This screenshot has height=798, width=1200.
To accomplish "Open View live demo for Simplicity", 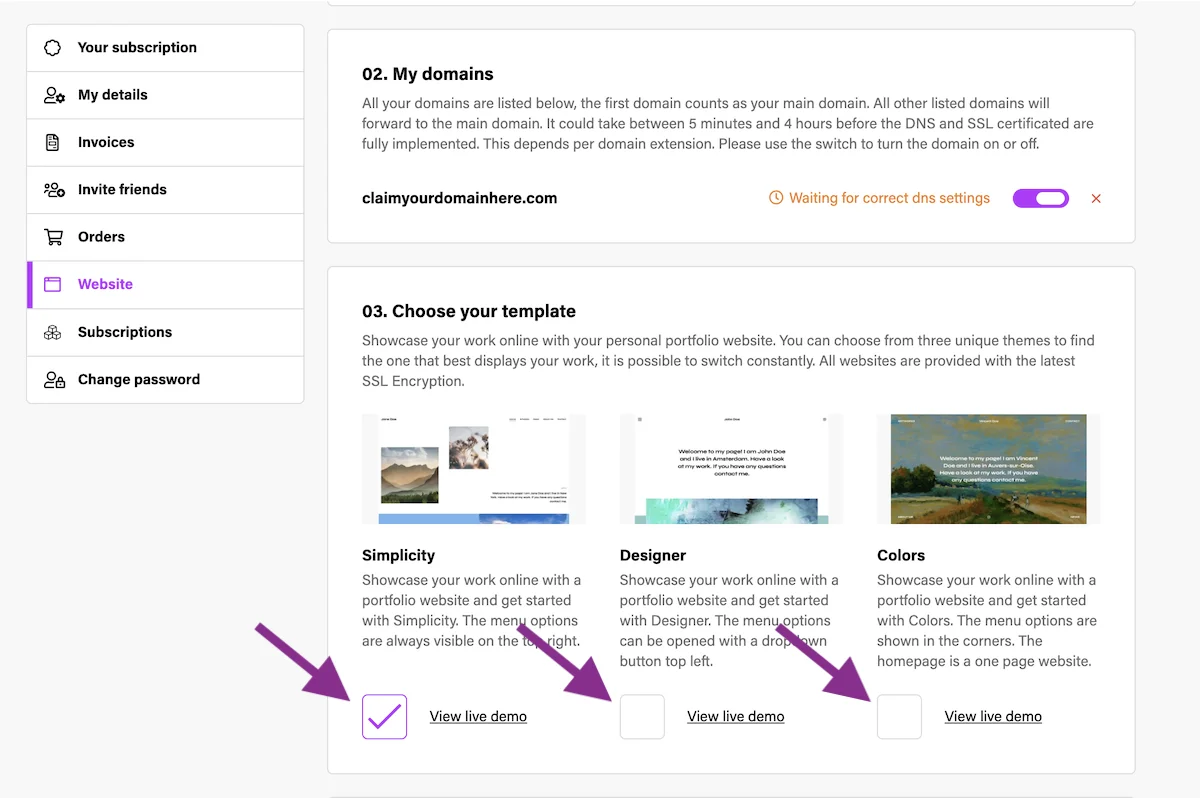I will click(x=478, y=716).
